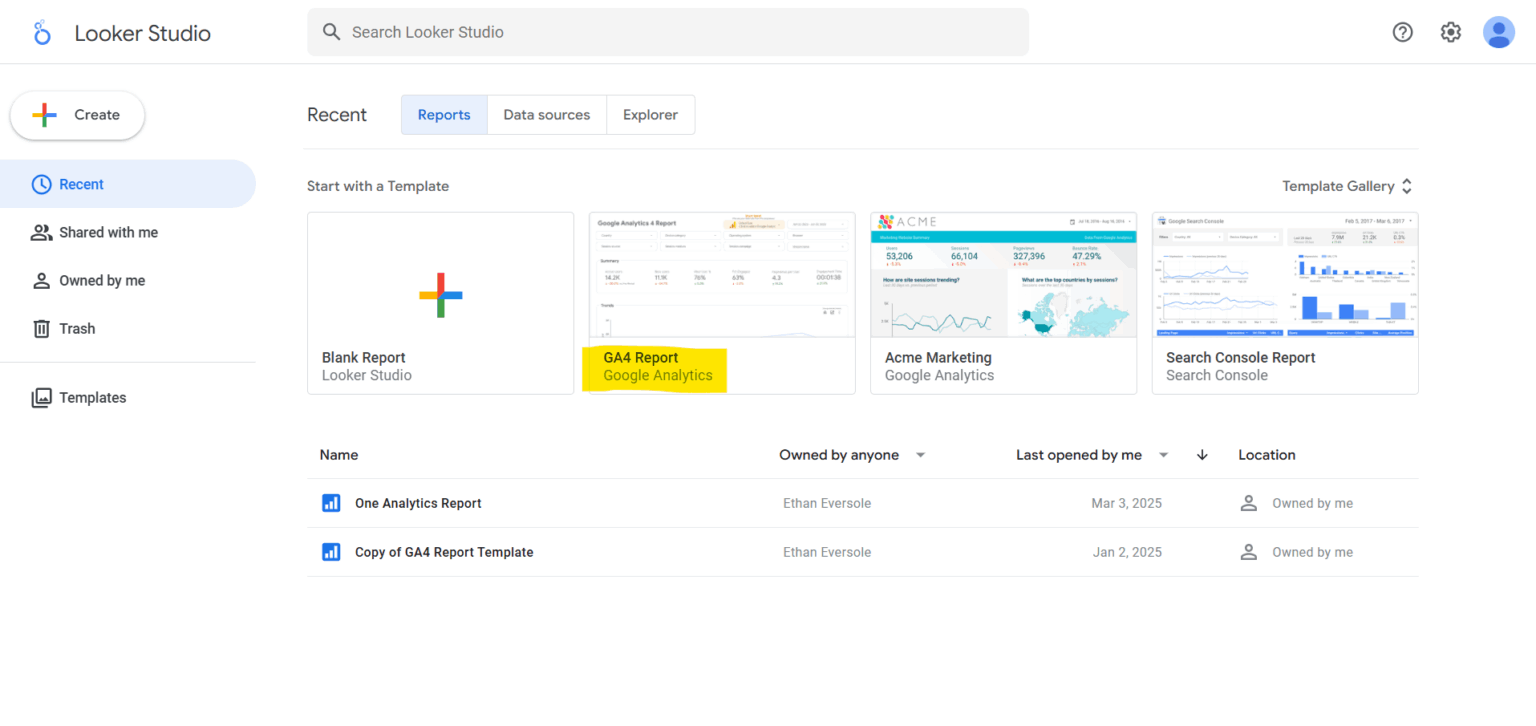Click the One Analytics Report chart icon
Screen dimensions: 1536x726
(x=331, y=503)
